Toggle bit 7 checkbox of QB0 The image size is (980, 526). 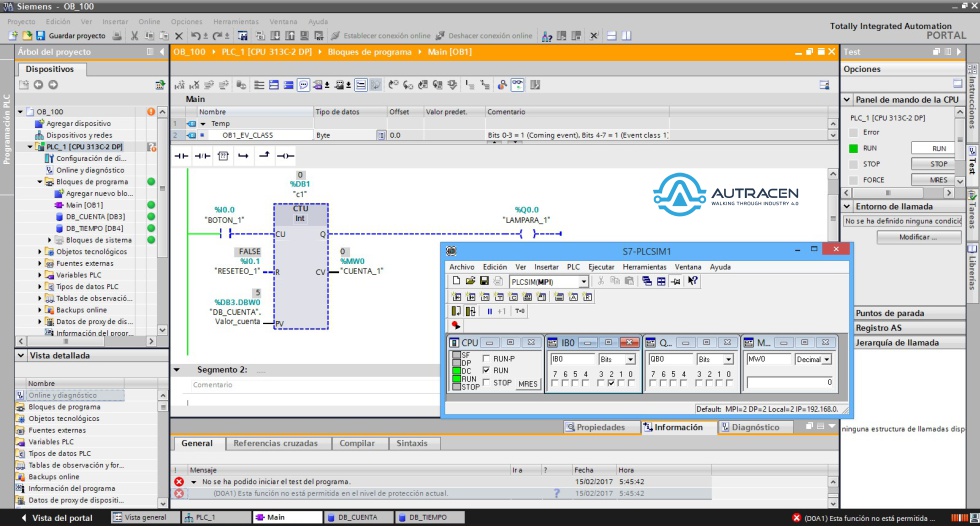point(653,383)
